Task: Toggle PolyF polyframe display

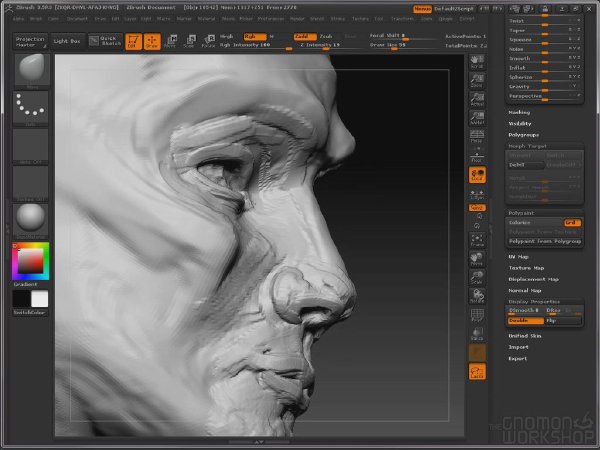Action: click(x=477, y=315)
